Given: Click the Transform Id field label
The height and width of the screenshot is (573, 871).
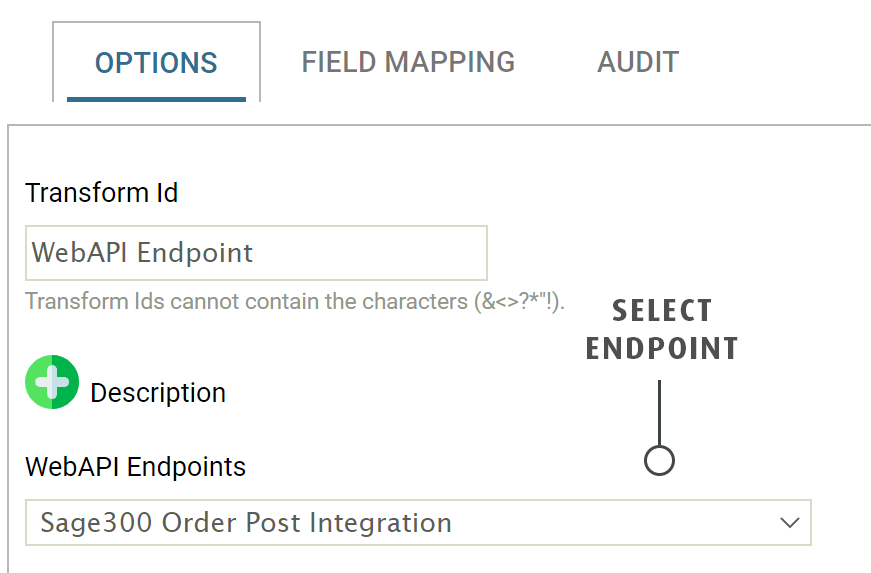Looking at the screenshot, I should 102,192.
